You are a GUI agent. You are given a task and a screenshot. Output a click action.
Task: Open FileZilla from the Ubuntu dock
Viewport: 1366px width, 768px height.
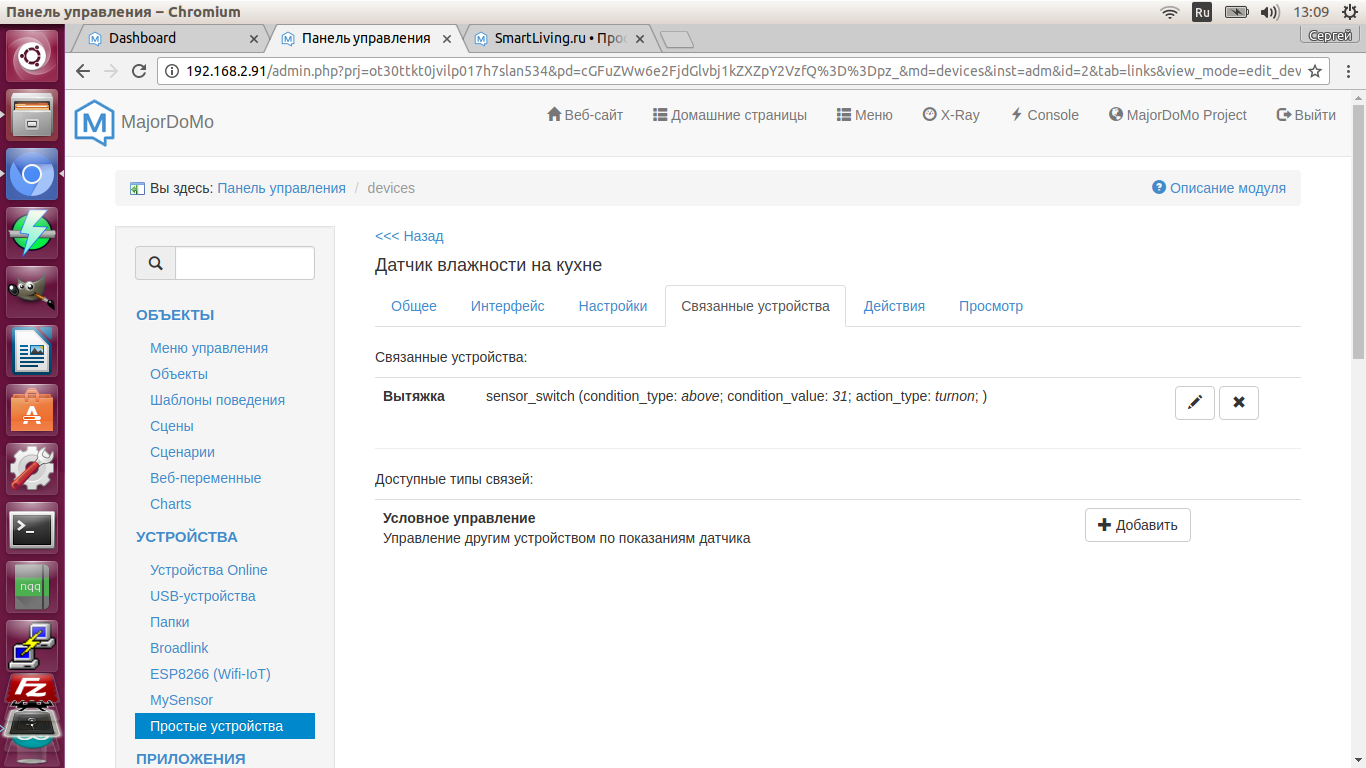tap(32, 689)
